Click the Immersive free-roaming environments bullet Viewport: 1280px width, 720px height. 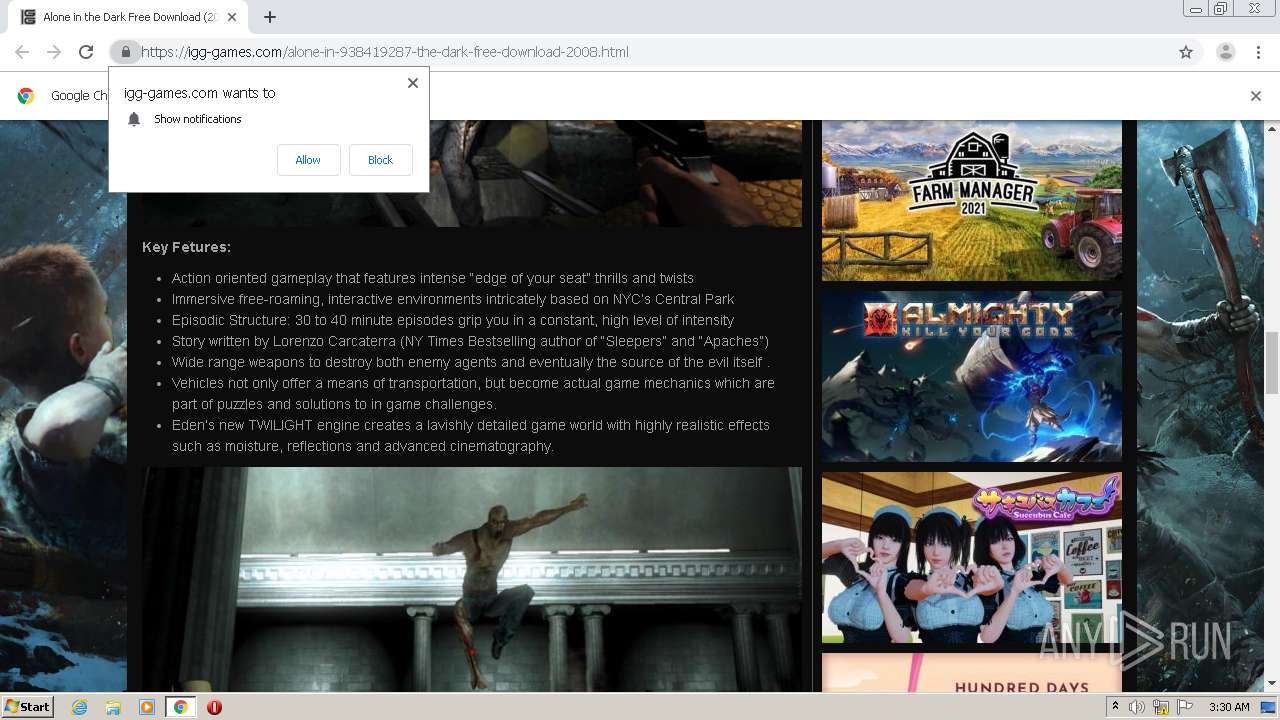tap(453, 299)
